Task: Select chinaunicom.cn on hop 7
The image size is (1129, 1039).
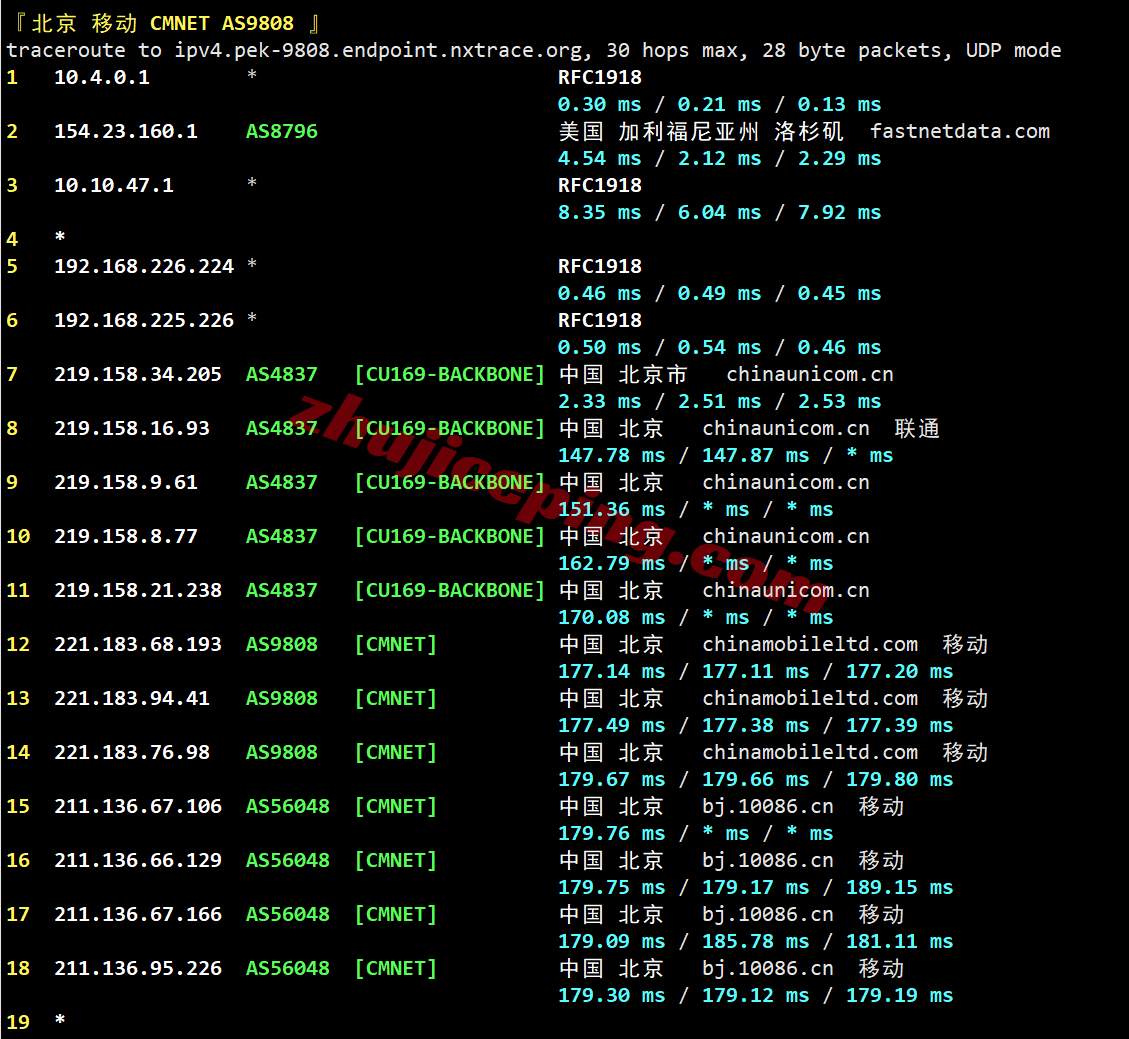Action: tap(810, 374)
